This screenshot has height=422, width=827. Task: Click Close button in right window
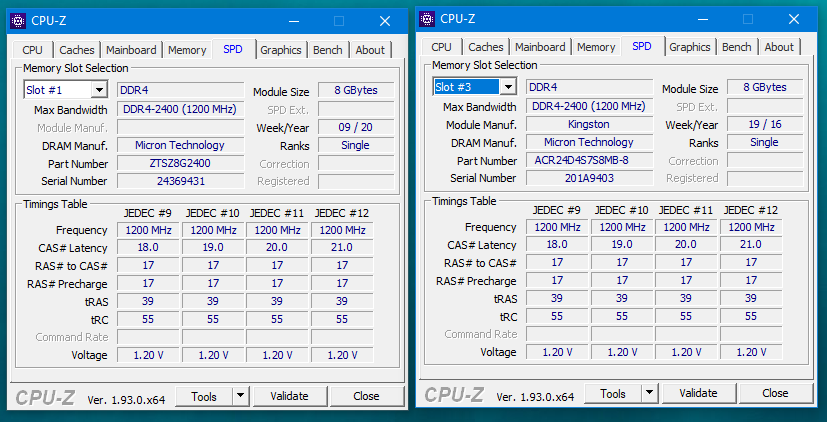(x=775, y=394)
